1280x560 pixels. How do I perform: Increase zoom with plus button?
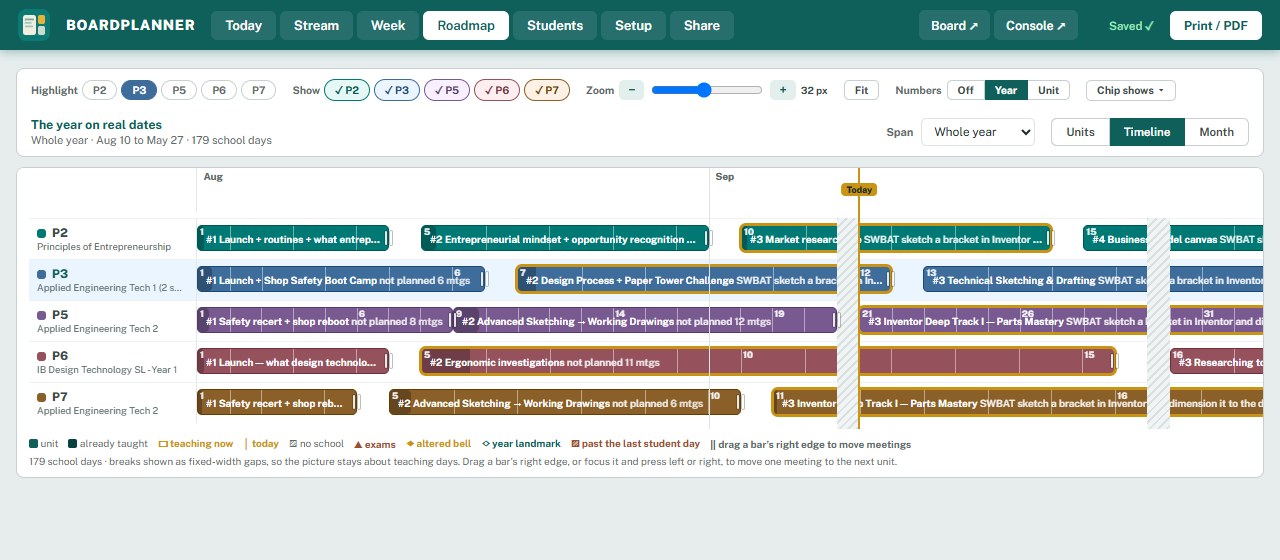pos(782,90)
